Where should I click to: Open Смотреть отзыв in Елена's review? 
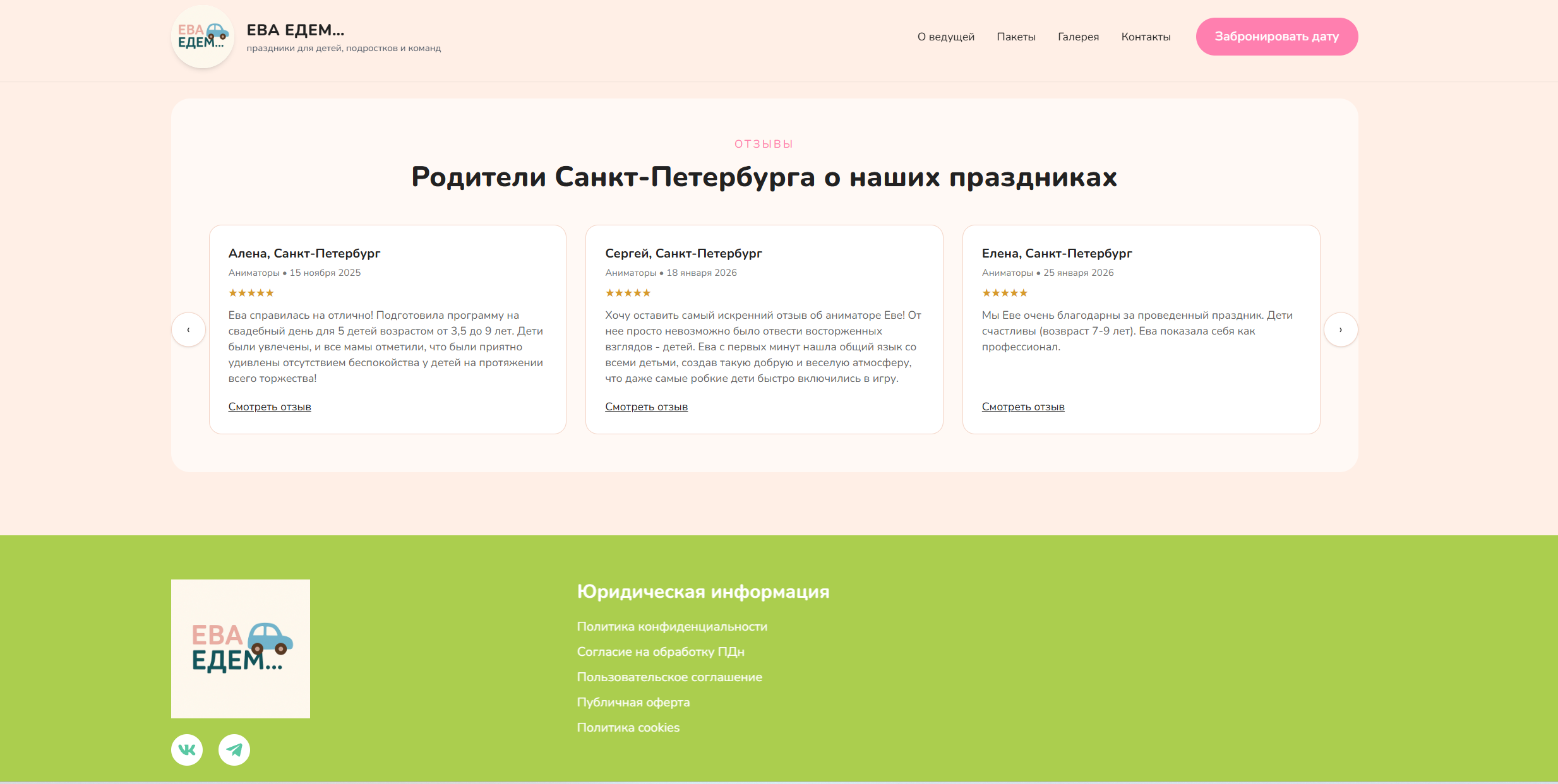pos(1022,406)
